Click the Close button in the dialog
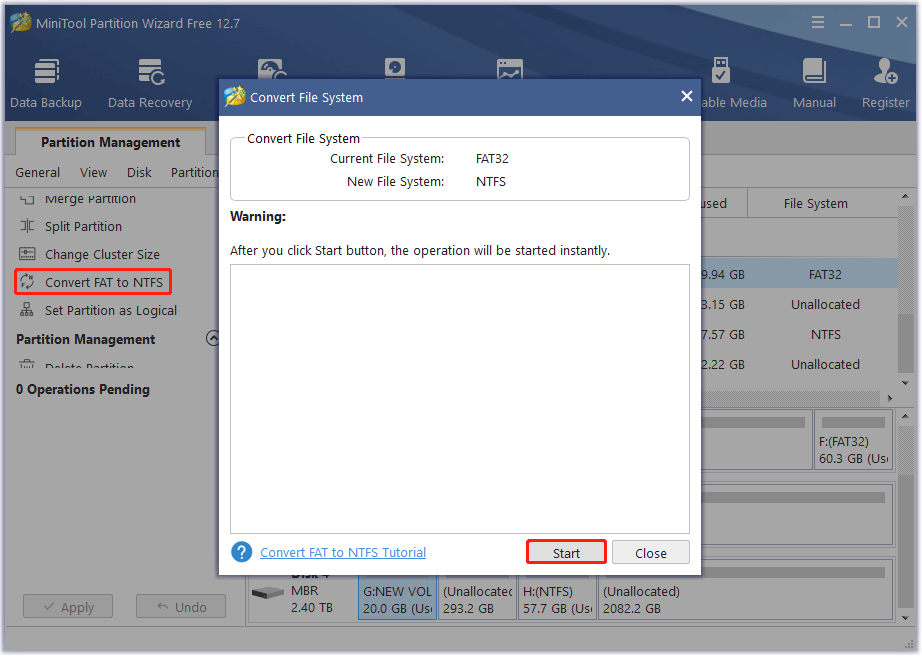Screen dimensions: 922x656 click(650, 553)
